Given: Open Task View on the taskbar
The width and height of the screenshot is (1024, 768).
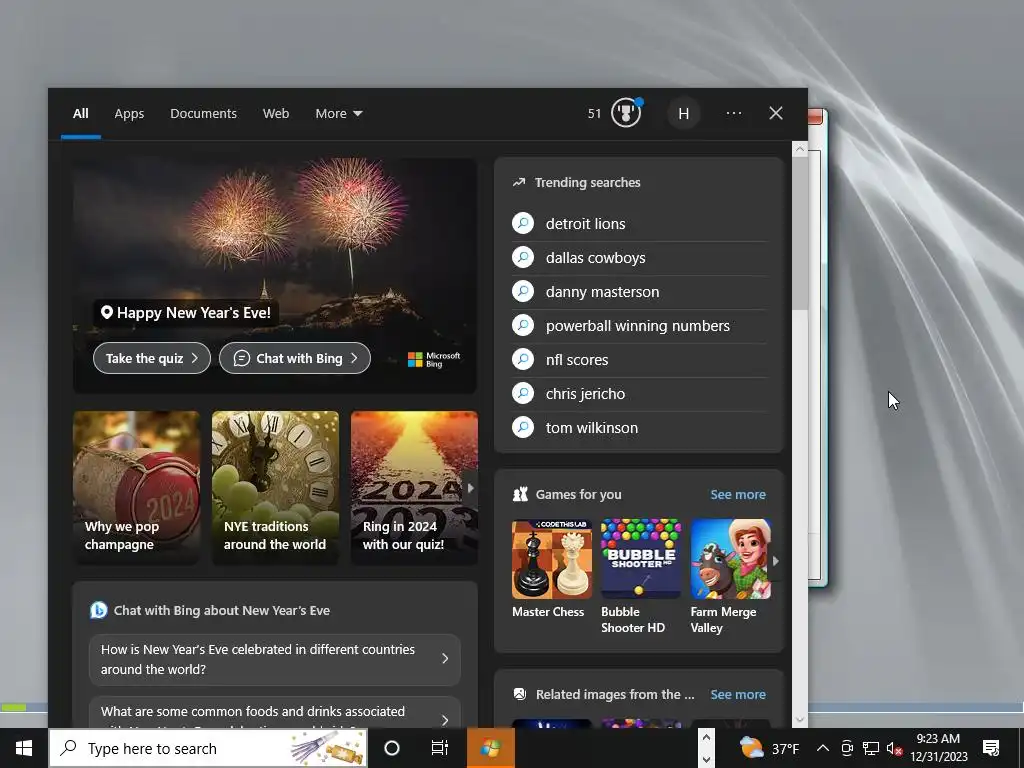Looking at the screenshot, I should pyautogui.click(x=440, y=748).
